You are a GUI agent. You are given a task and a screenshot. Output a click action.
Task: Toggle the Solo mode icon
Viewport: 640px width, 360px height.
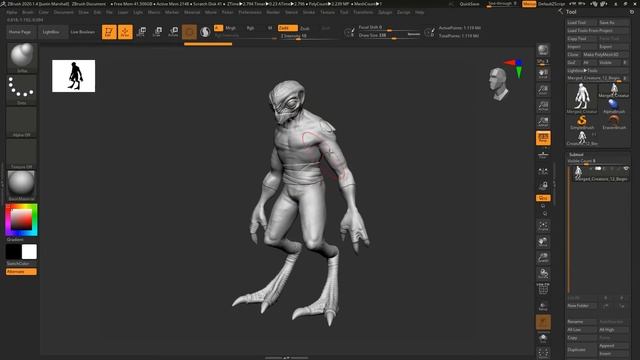pos(543,338)
